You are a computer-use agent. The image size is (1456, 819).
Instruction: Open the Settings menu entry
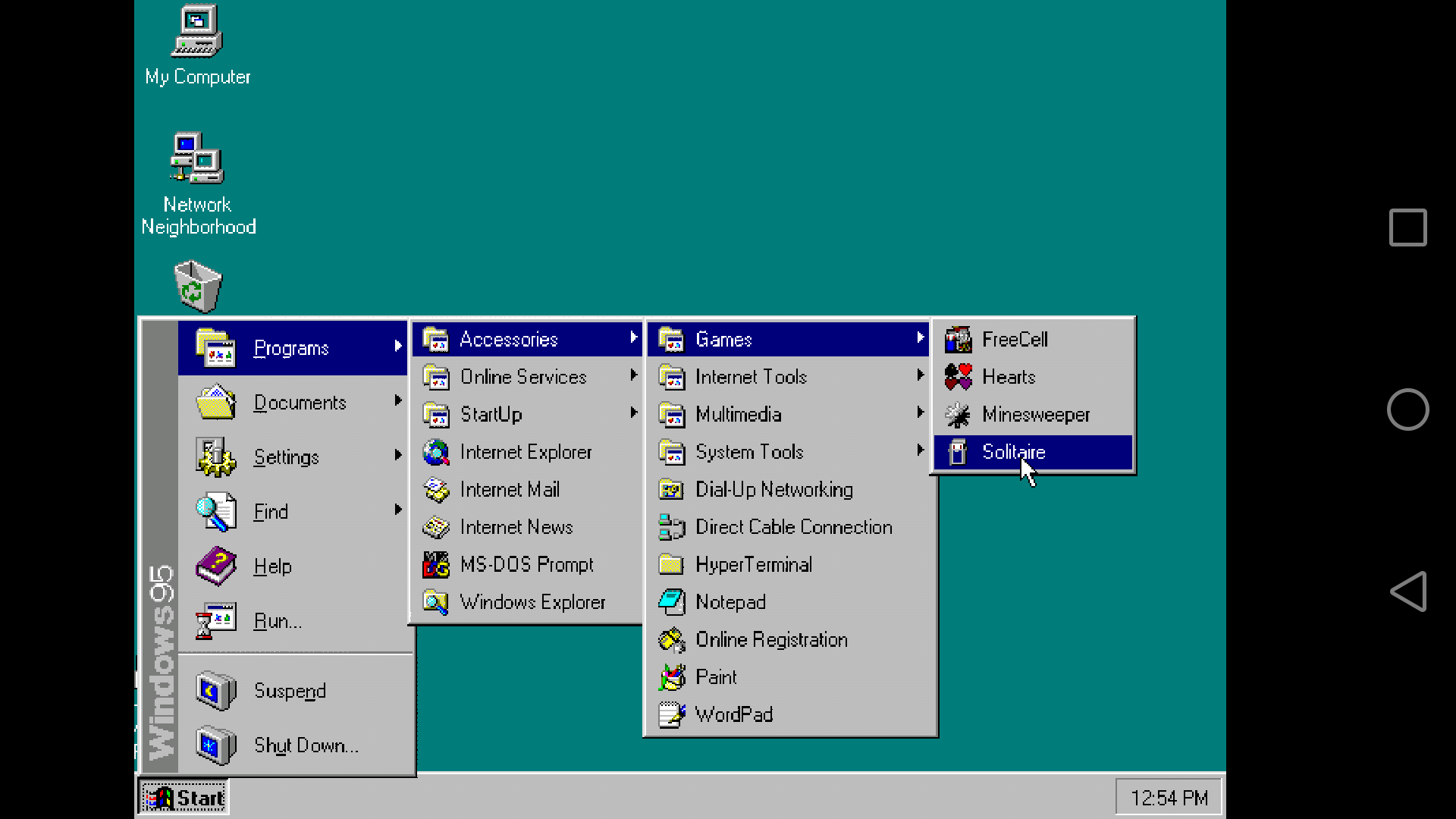pos(286,457)
